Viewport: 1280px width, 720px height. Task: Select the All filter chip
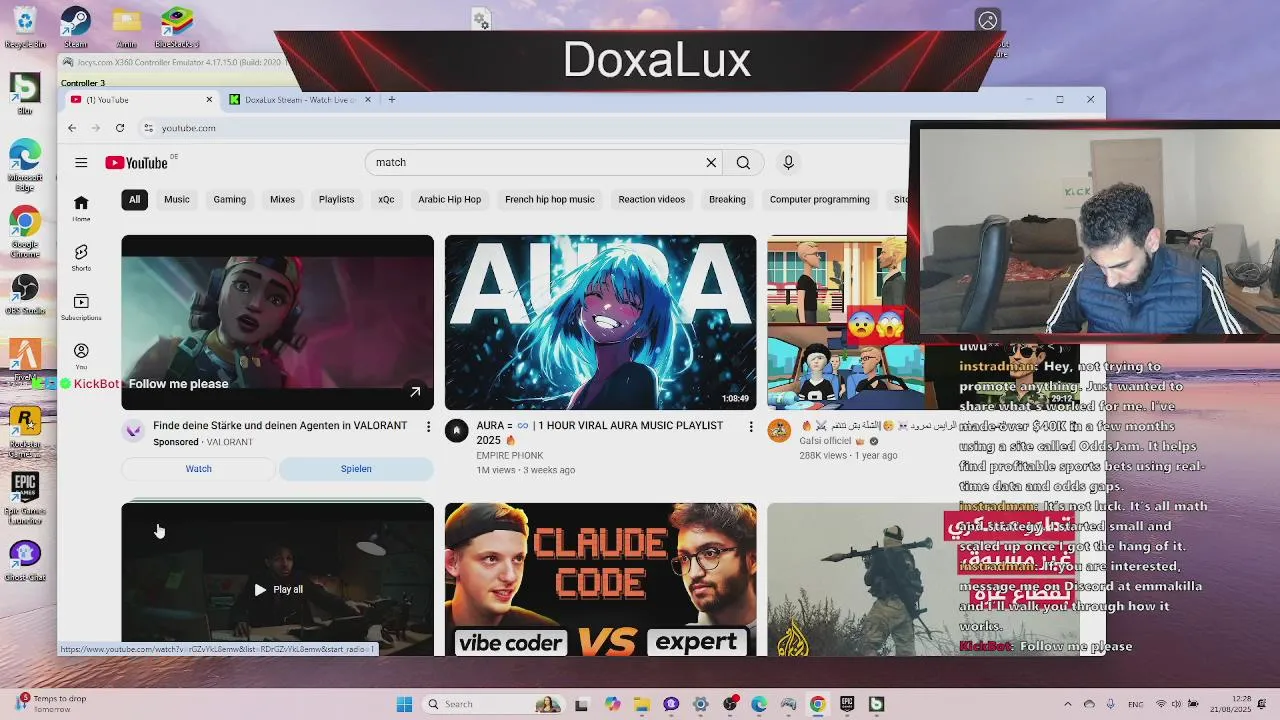[134, 199]
